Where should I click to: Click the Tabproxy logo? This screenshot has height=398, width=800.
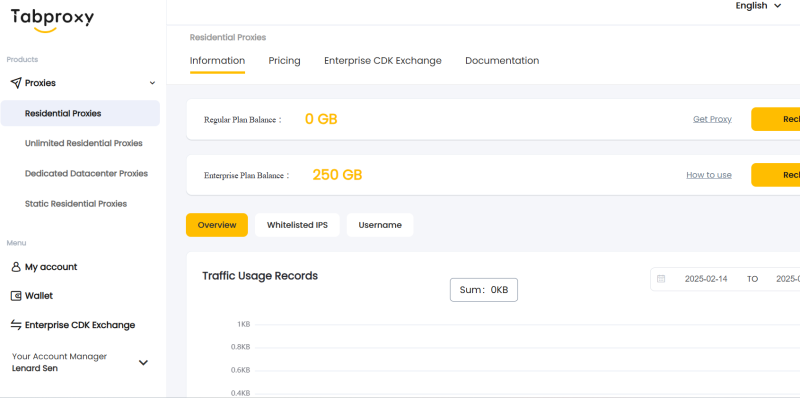52,20
